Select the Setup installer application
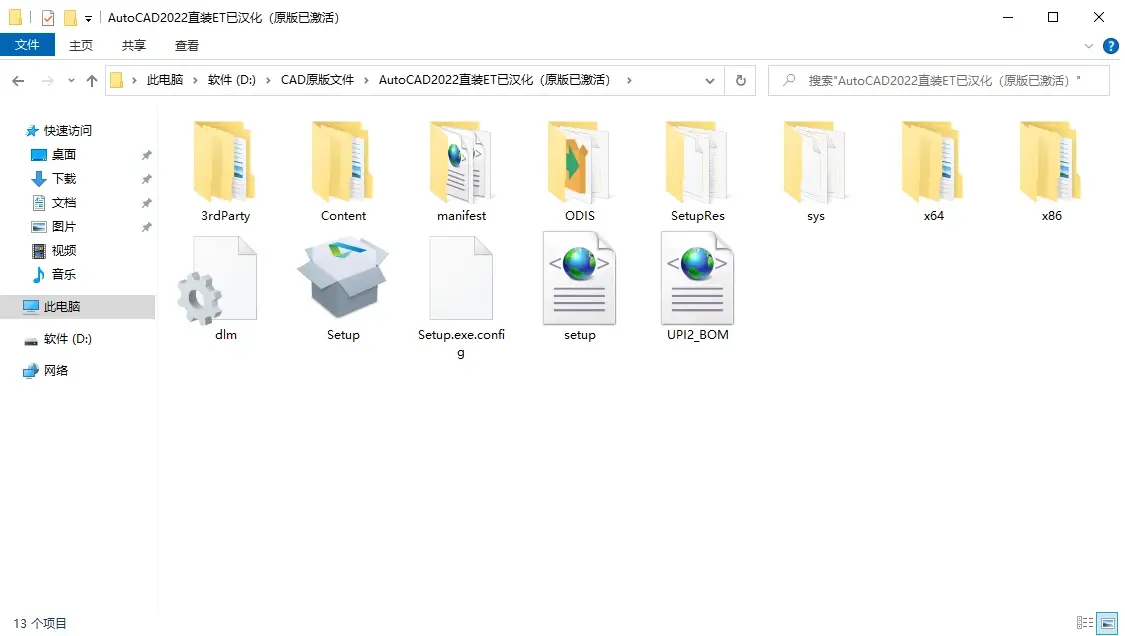 (343, 289)
